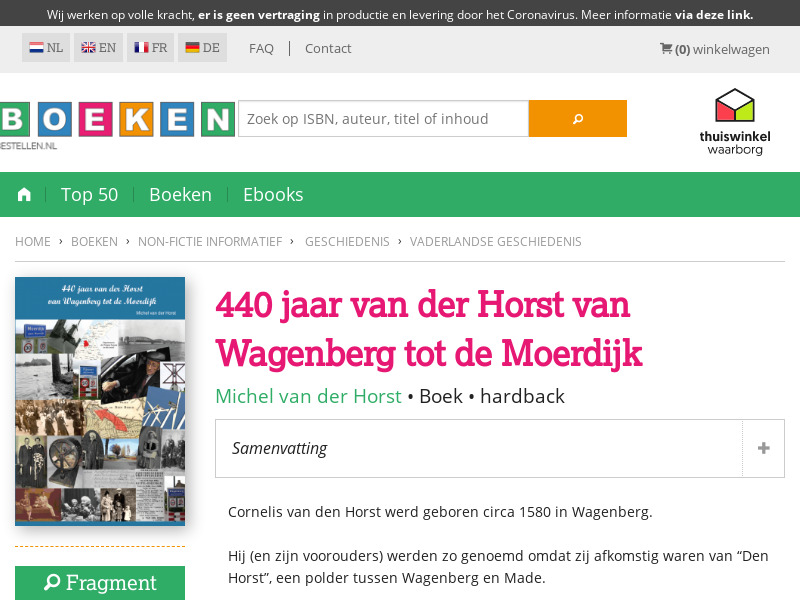Switch to the Ebooks section

point(273,194)
